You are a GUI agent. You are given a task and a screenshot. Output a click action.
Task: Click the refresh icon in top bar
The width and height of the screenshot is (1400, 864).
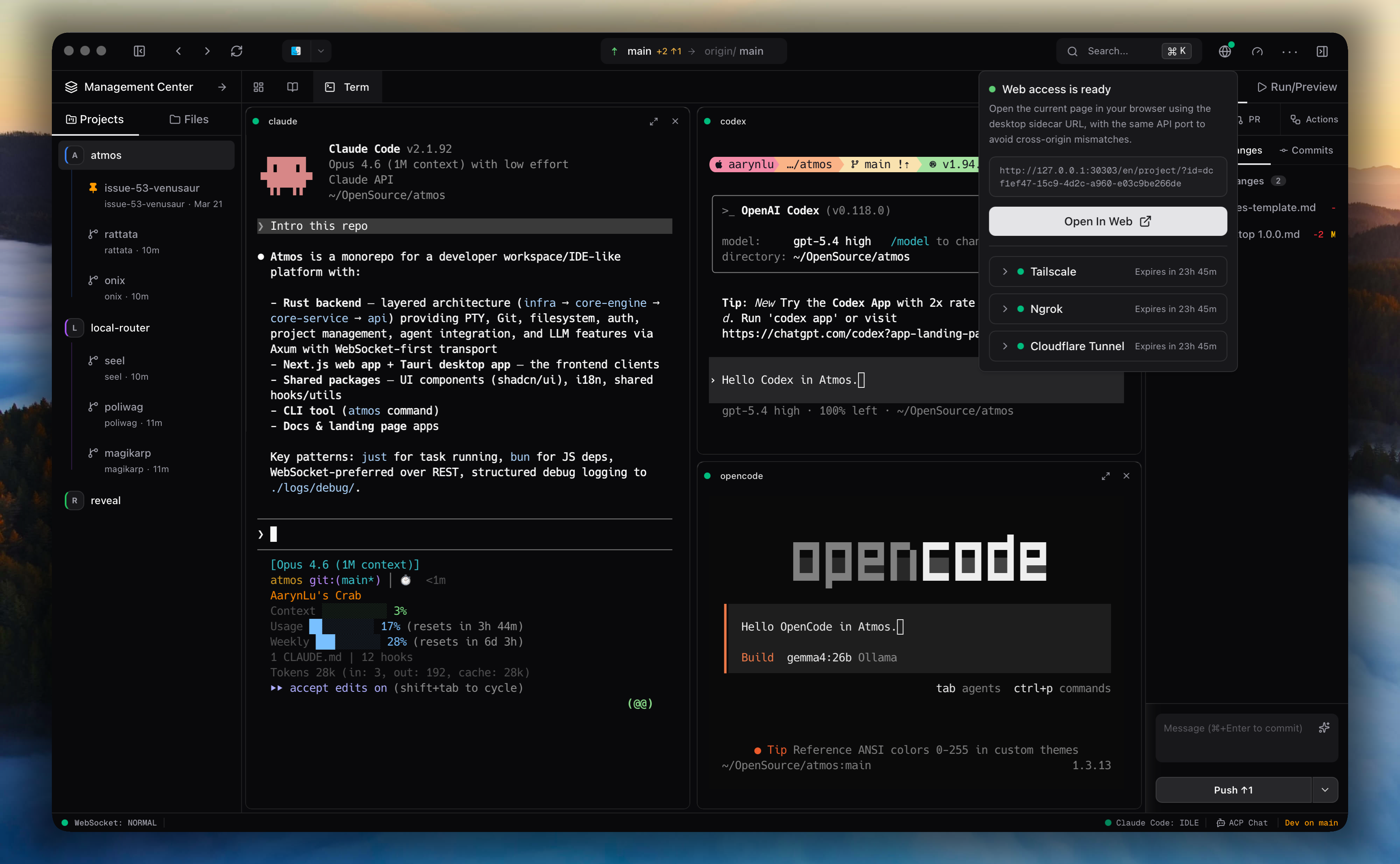pos(237,51)
